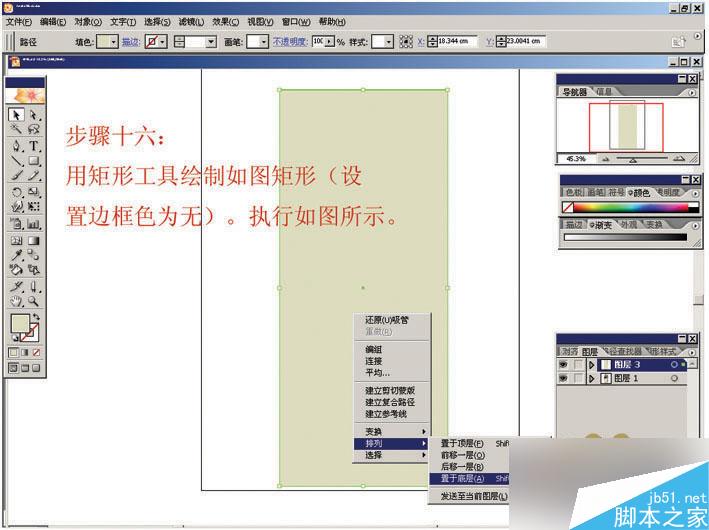Choose 编组 in context menu
The height and width of the screenshot is (530, 709).
pyautogui.click(x=373, y=349)
